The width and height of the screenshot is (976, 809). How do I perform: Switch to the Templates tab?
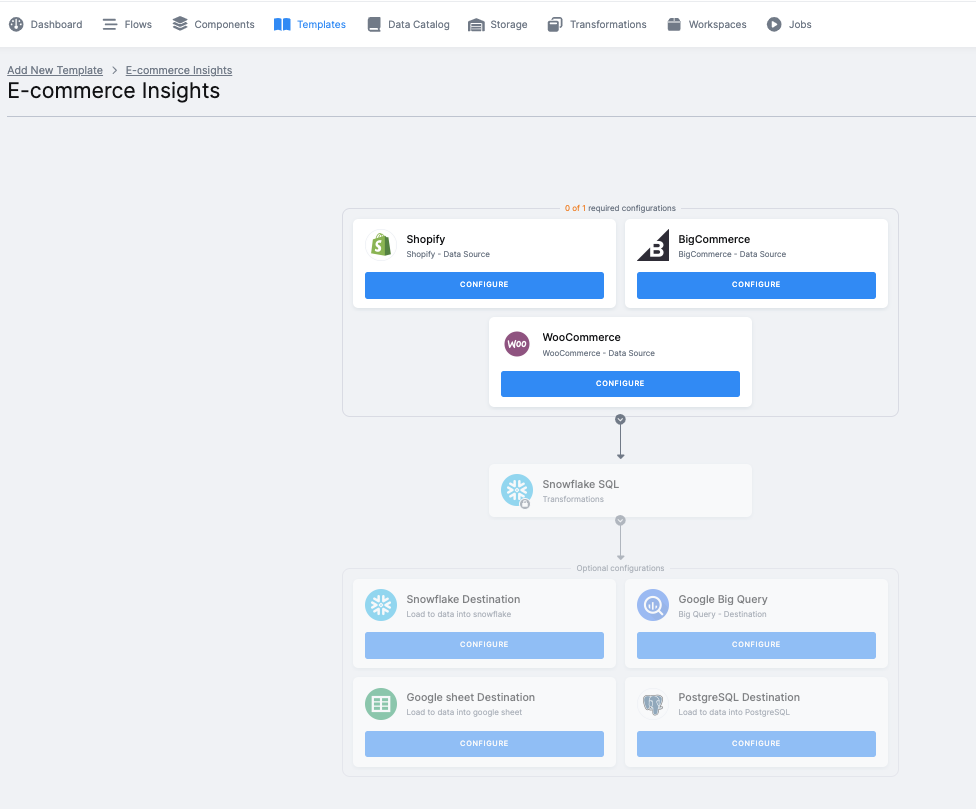(309, 24)
